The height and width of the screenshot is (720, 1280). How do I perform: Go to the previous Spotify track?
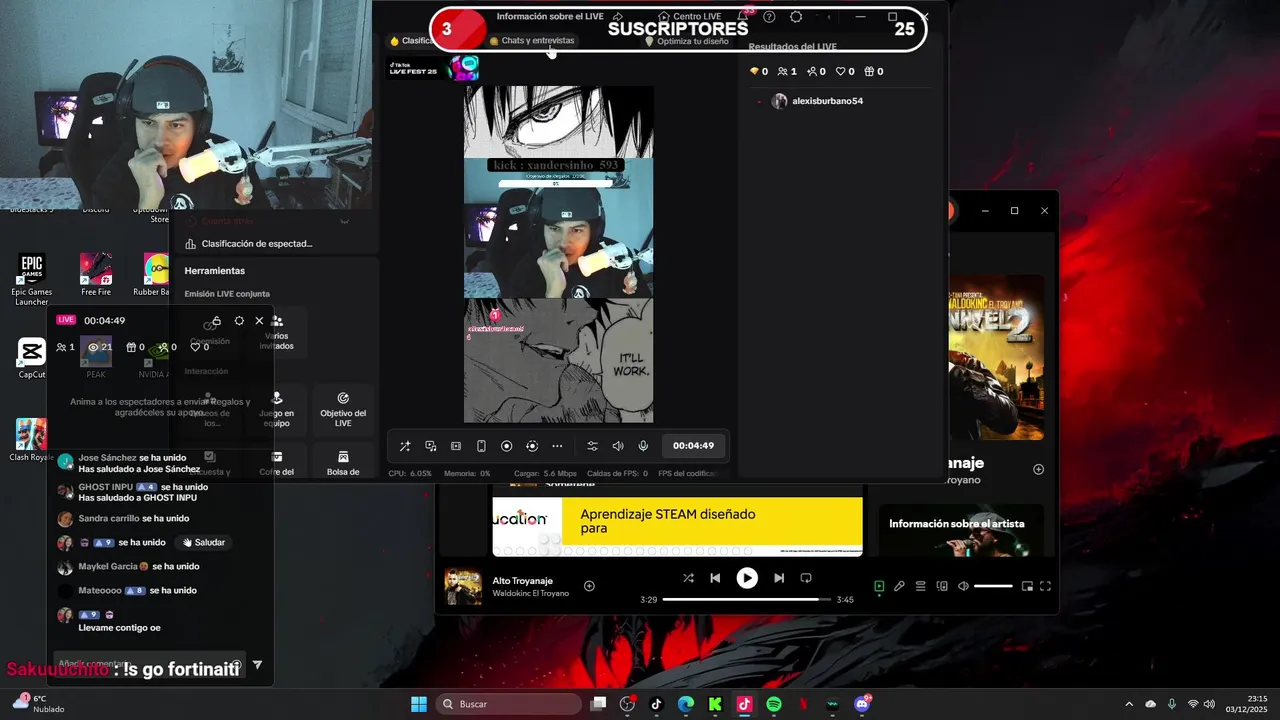(x=715, y=578)
